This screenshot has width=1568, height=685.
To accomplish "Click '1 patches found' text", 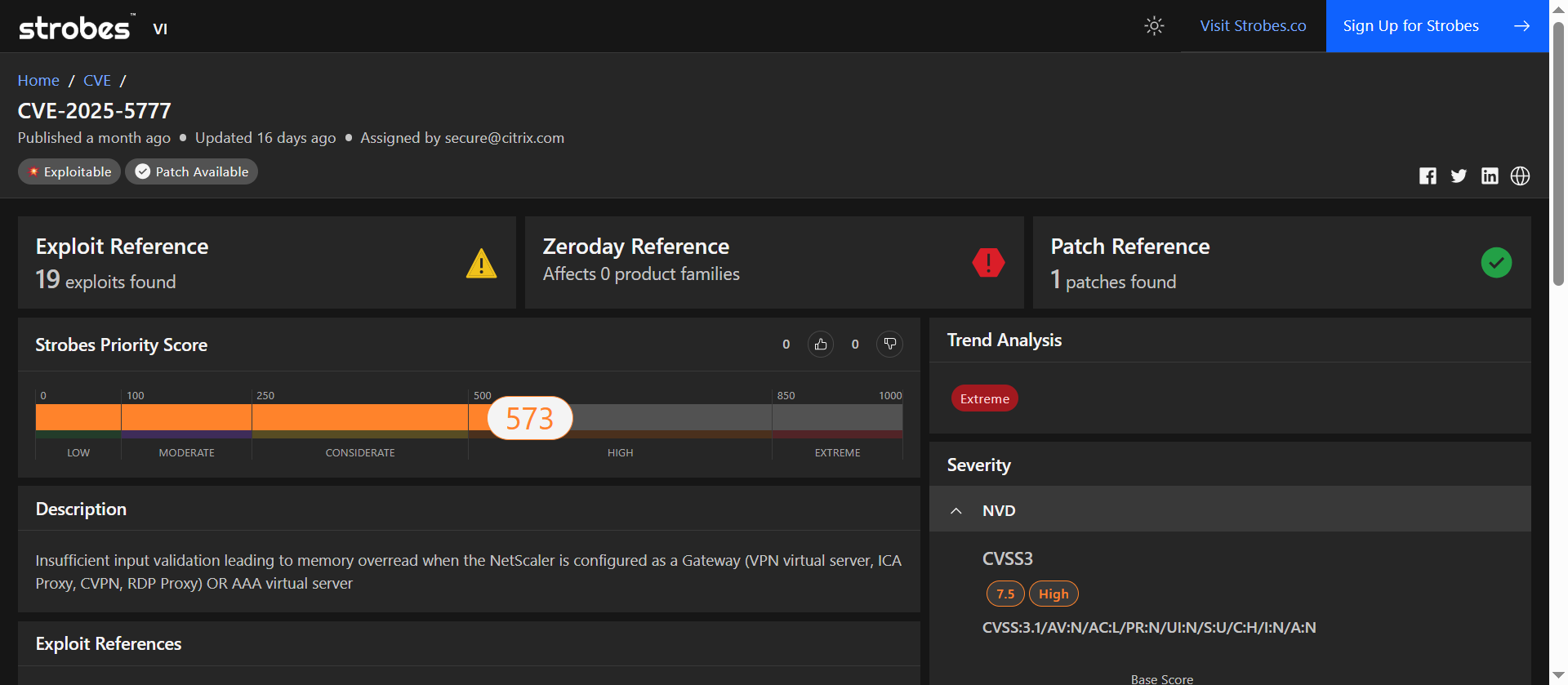I will click(1113, 280).
